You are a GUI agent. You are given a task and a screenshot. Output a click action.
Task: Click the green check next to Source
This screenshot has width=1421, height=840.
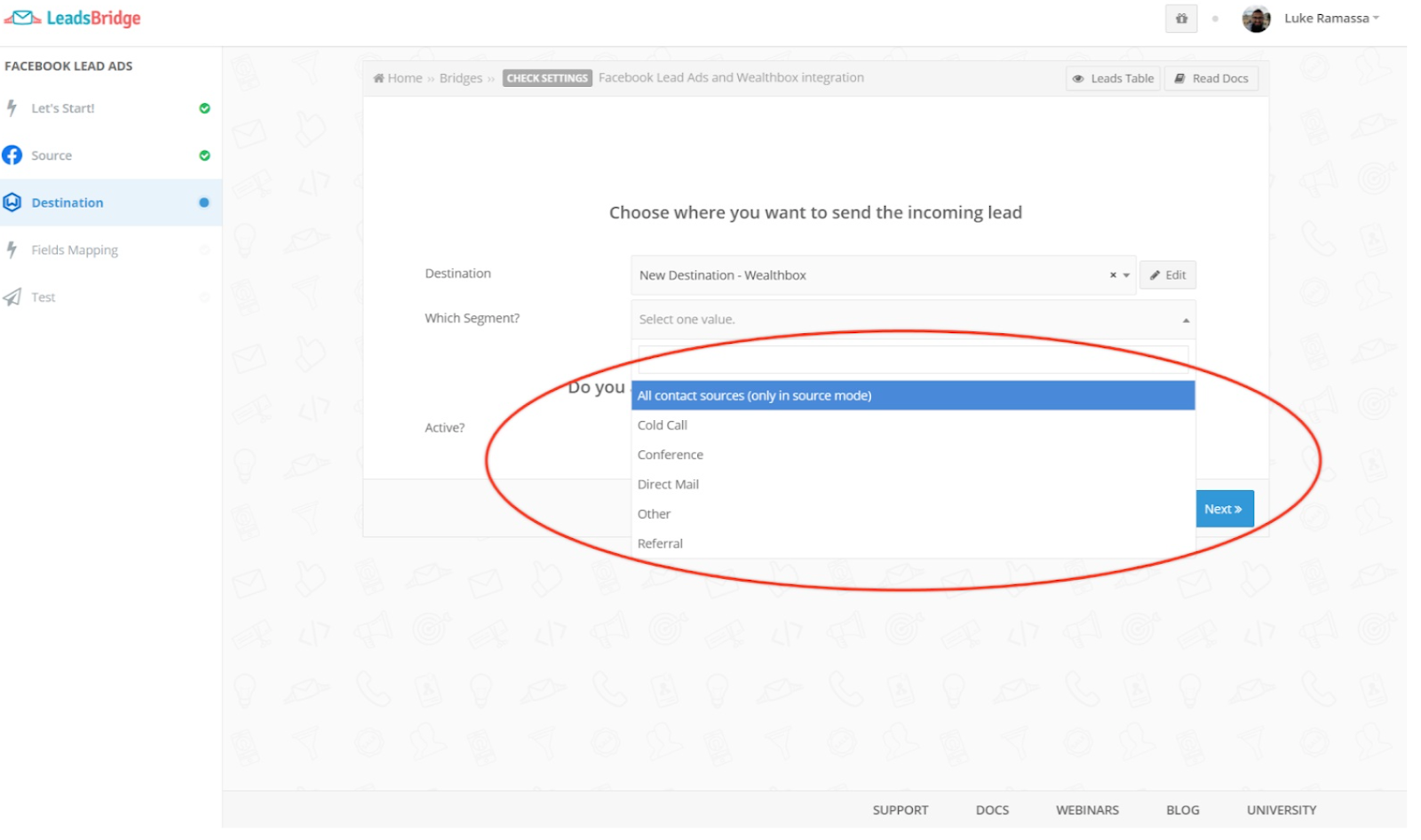pos(204,155)
